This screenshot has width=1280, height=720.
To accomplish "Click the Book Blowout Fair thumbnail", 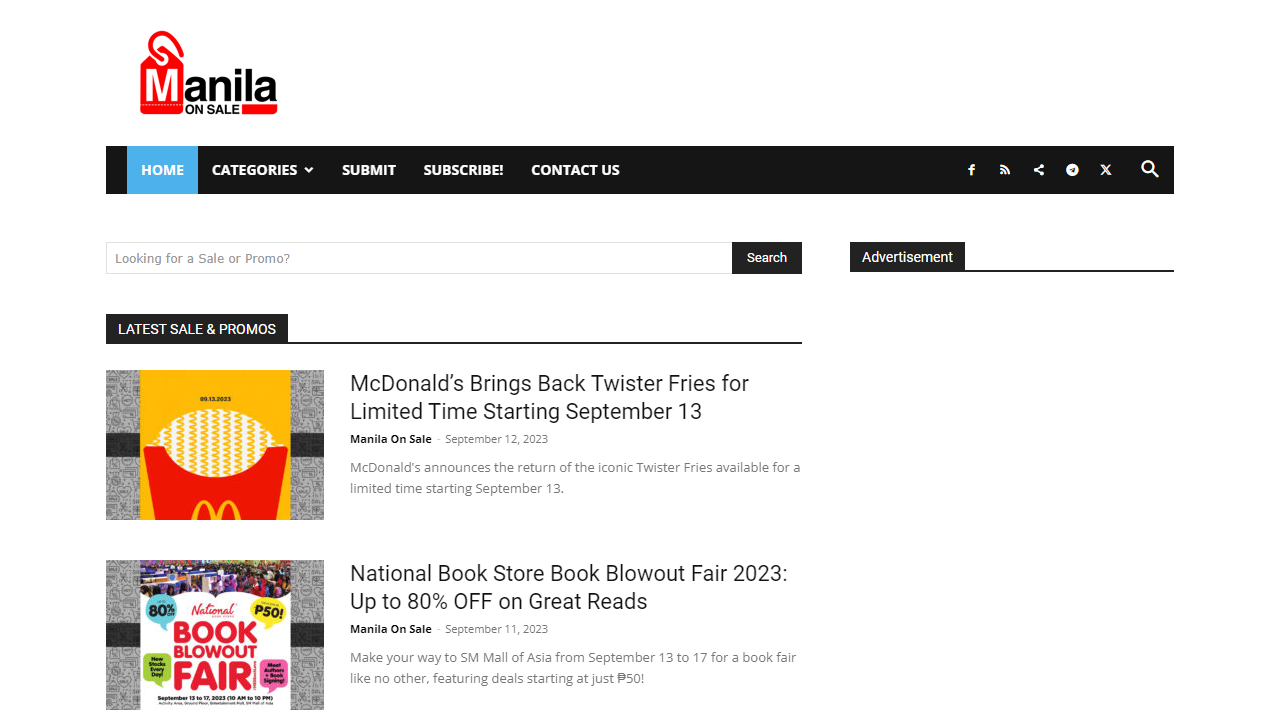I will point(215,635).
